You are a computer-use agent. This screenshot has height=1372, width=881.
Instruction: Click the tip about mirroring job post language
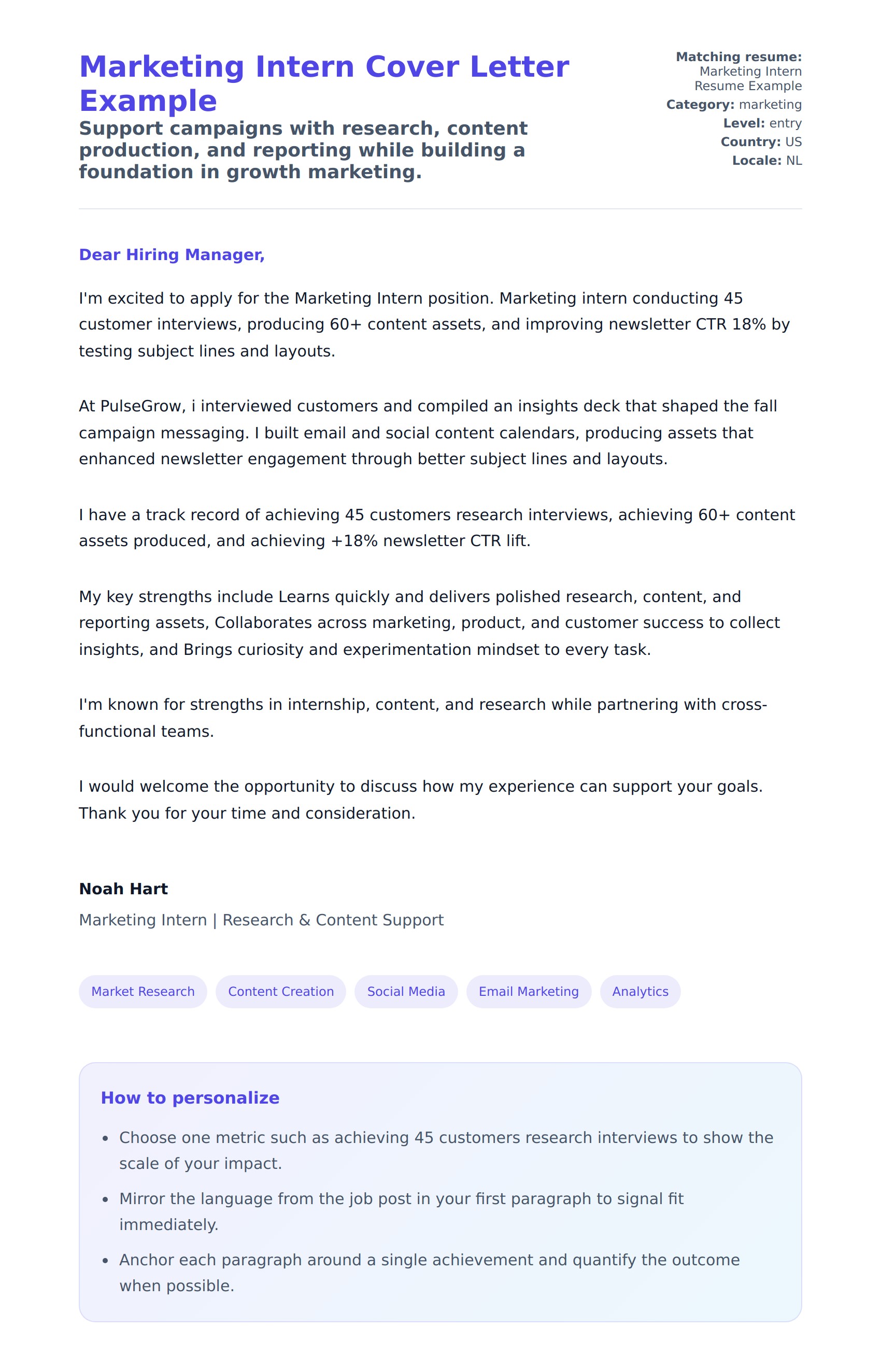[401, 1211]
